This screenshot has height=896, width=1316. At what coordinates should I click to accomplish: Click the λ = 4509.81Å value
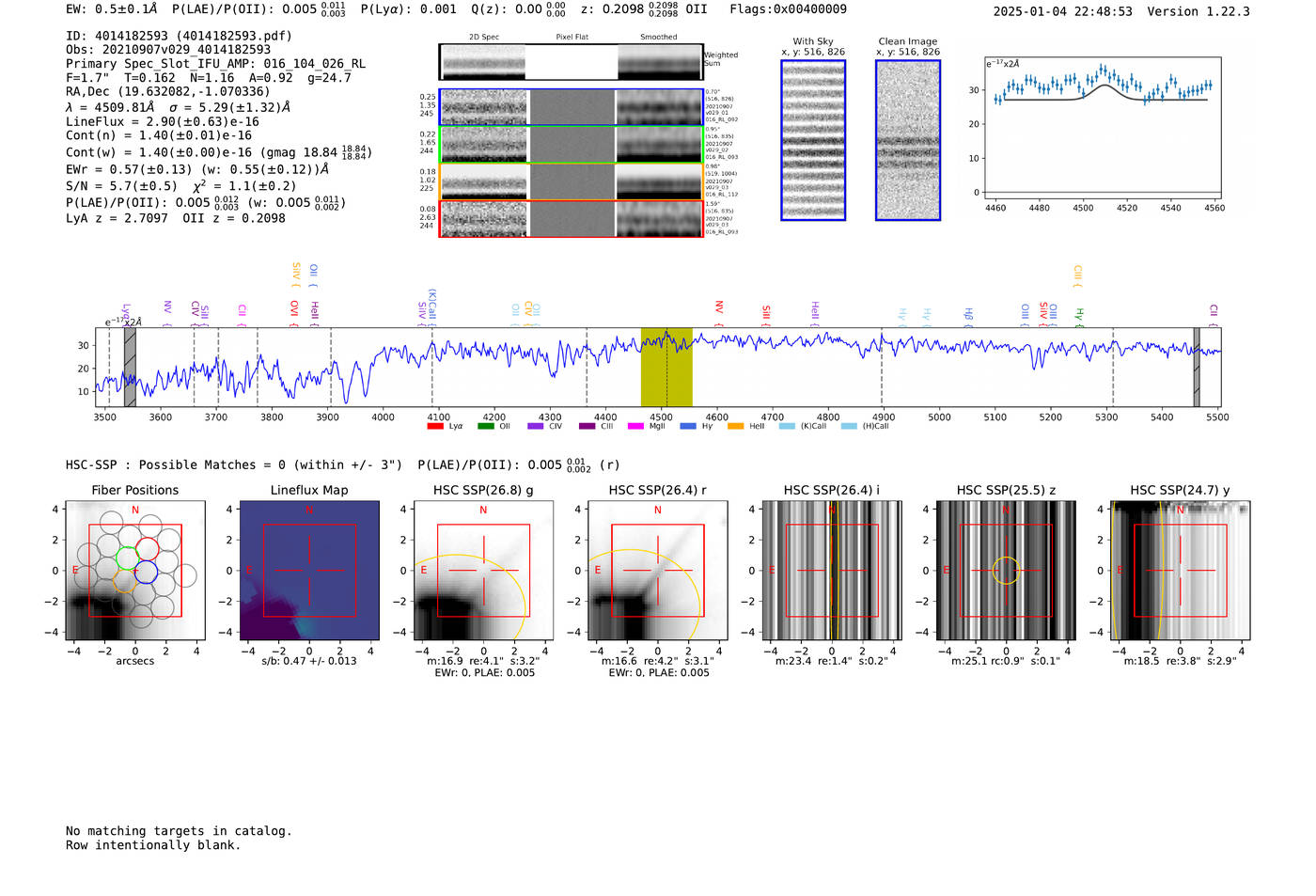point(110,107)
